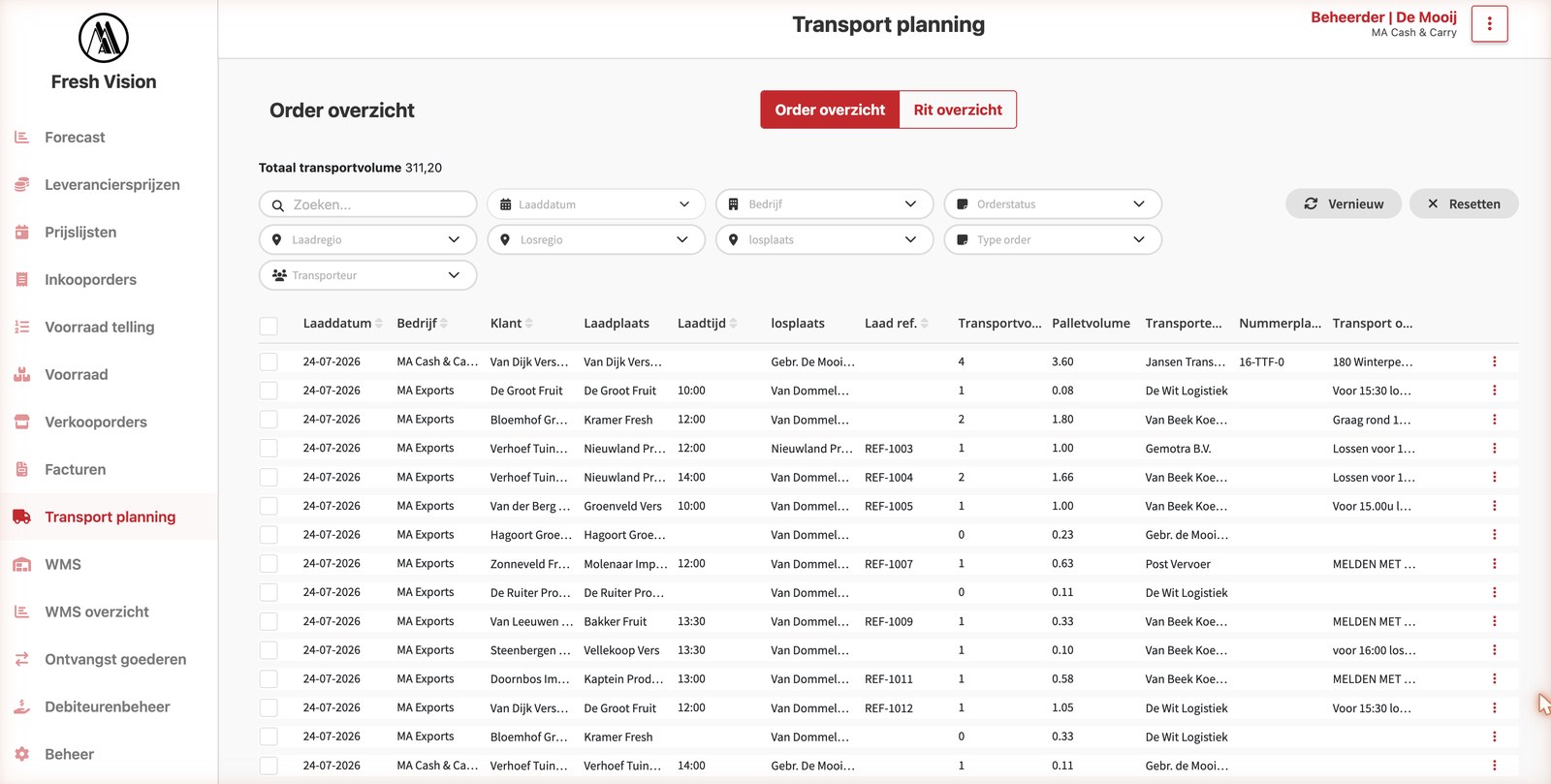Open row actions for REF-1012 order
1551x784 pixels.
1494,707
